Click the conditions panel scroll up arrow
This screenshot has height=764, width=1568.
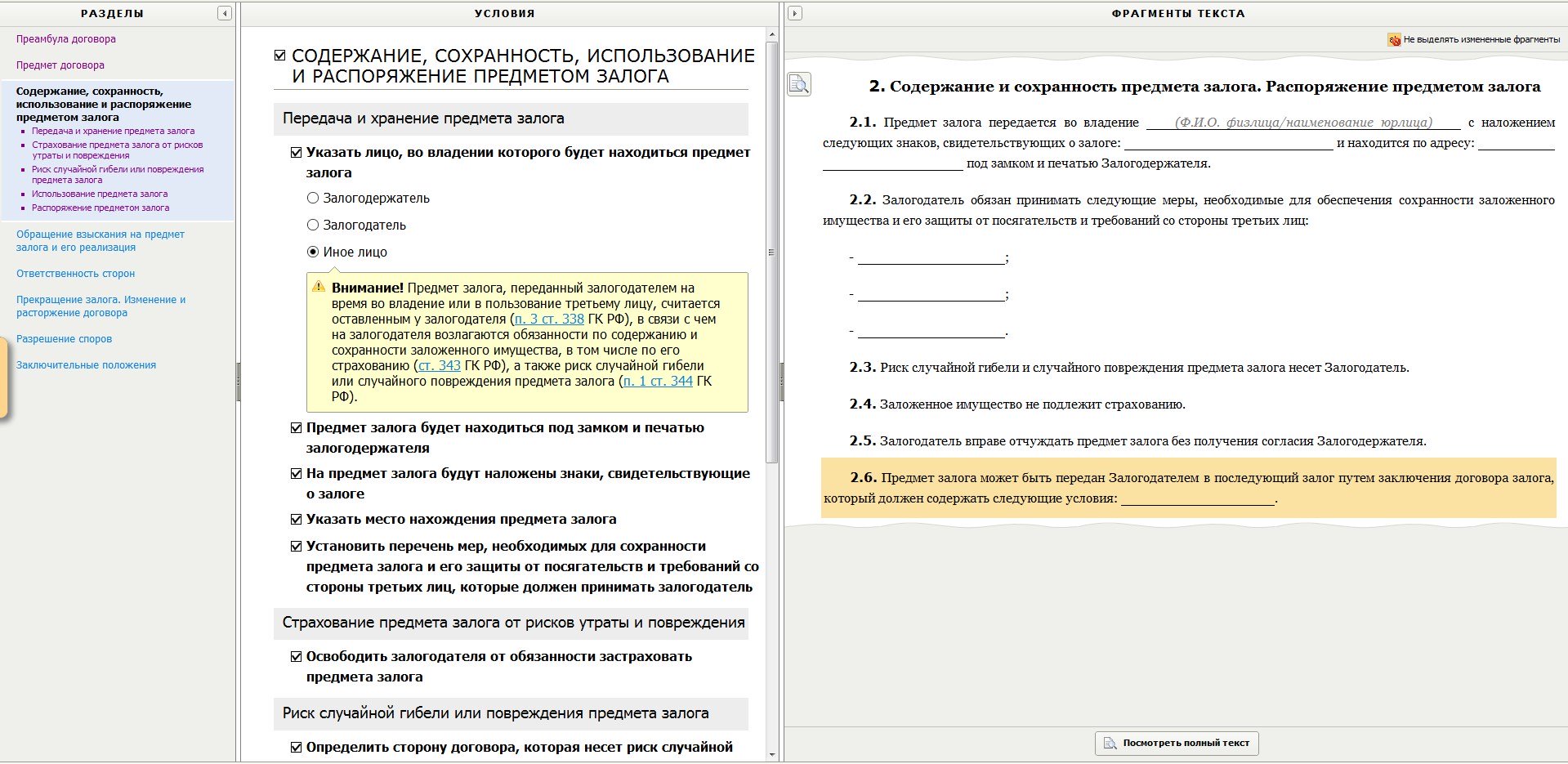click(771, 34)
